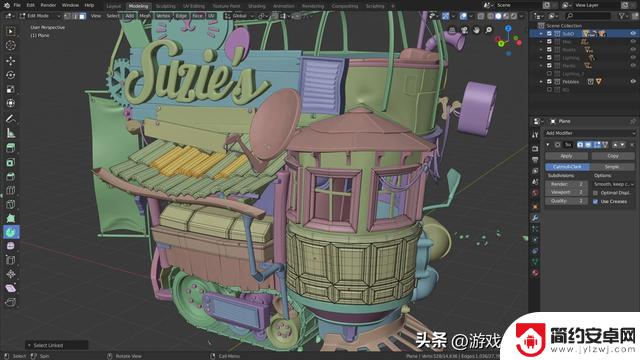Open the Global transform orientation dropdown

click(x=240, y=16)
